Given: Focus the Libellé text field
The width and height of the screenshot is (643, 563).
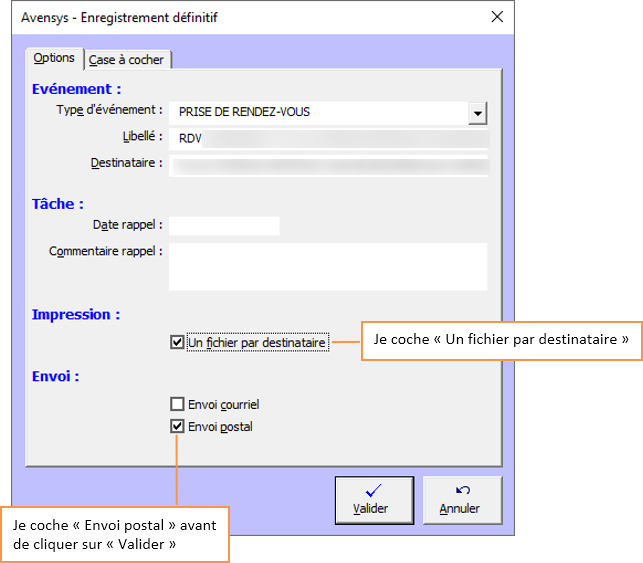Looking at the screenshot, I should tap(327, 138).
